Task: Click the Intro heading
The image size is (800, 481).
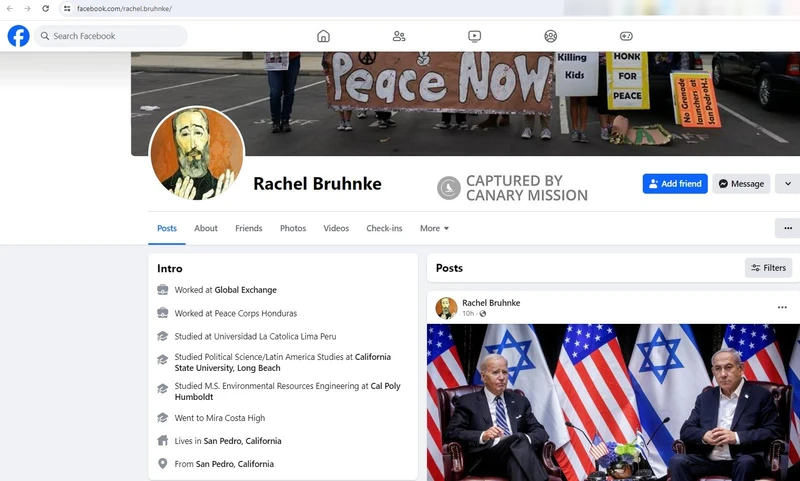Action: tap(169, 268)
